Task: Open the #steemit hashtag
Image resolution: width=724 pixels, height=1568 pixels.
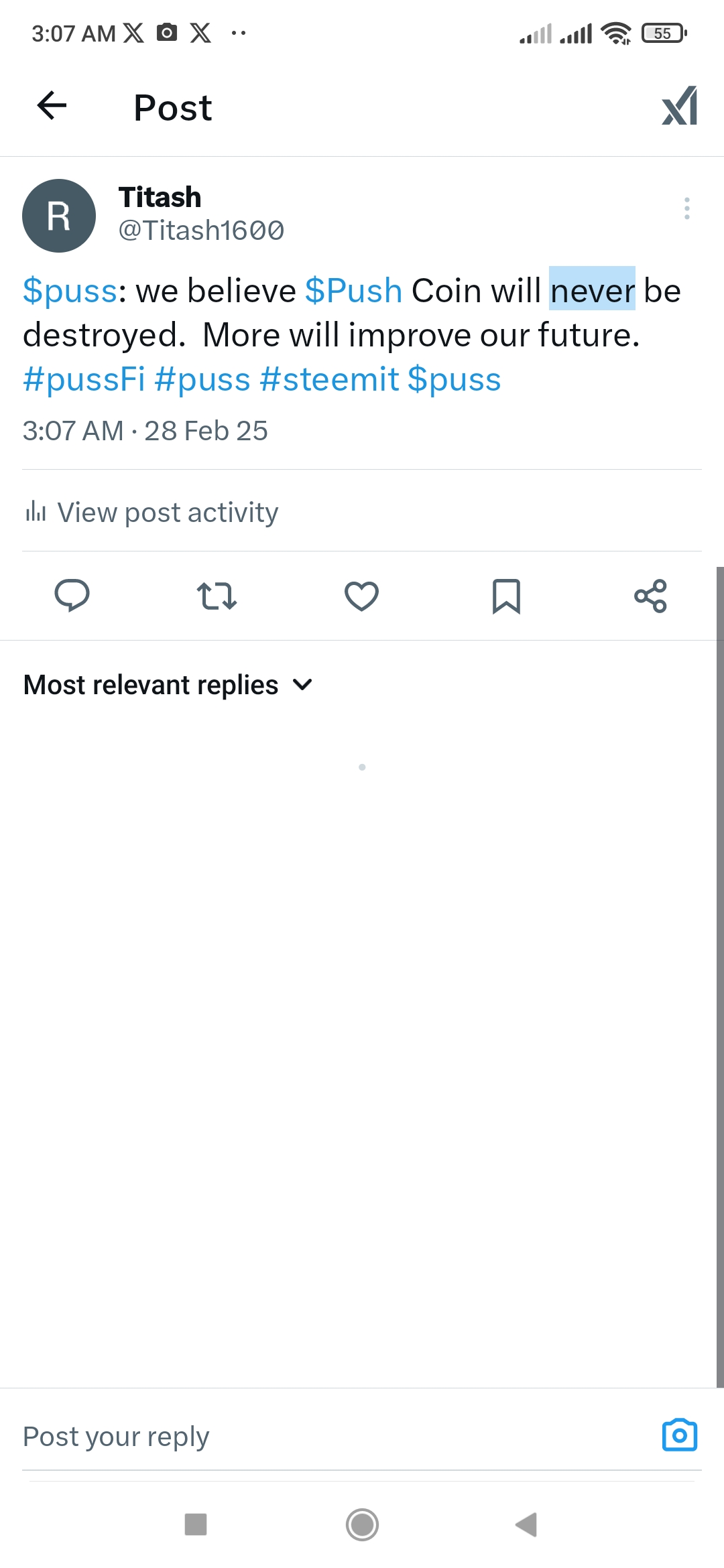Action: 329,379
